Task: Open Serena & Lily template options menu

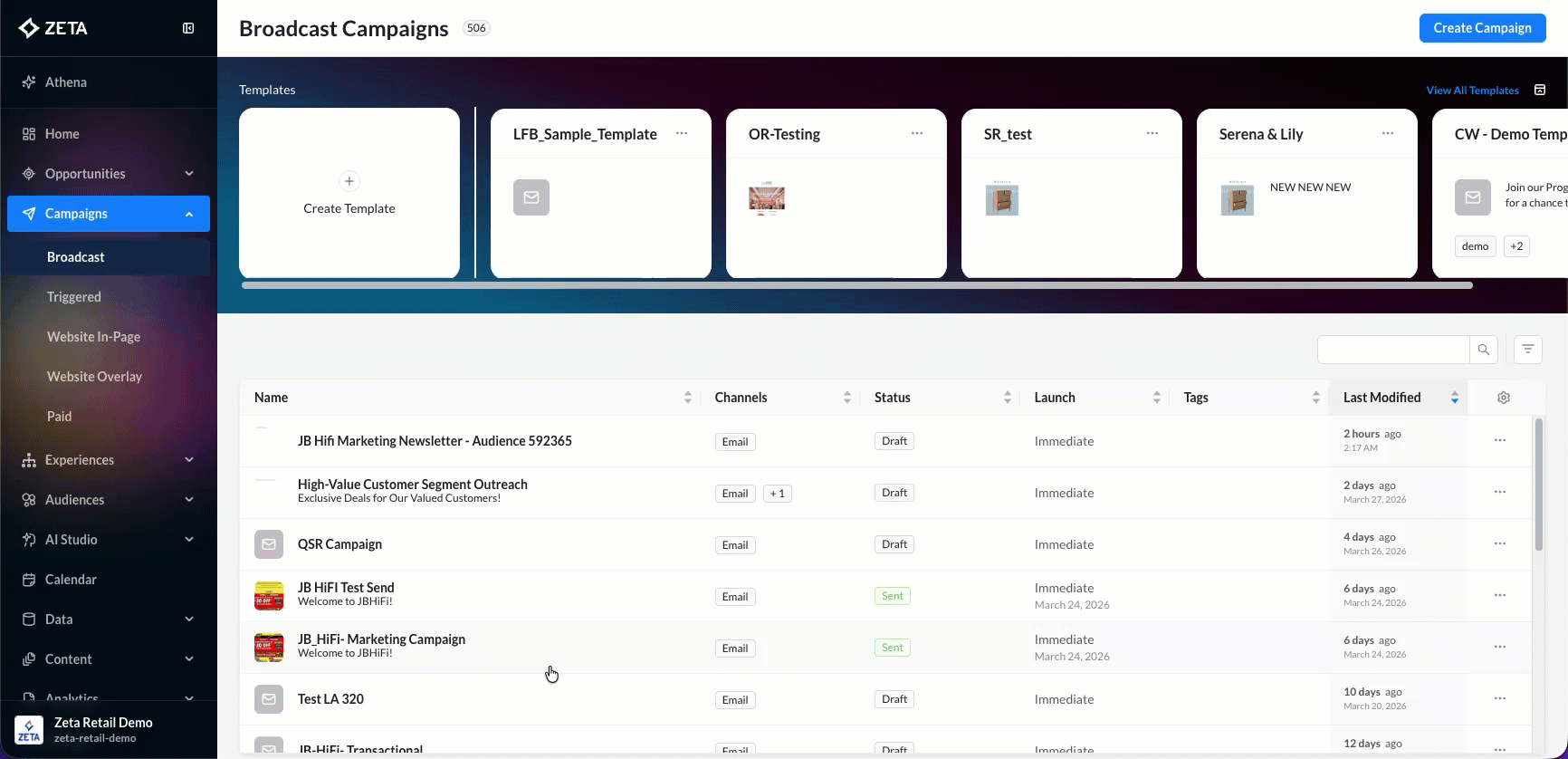Action: point(1387,133)
